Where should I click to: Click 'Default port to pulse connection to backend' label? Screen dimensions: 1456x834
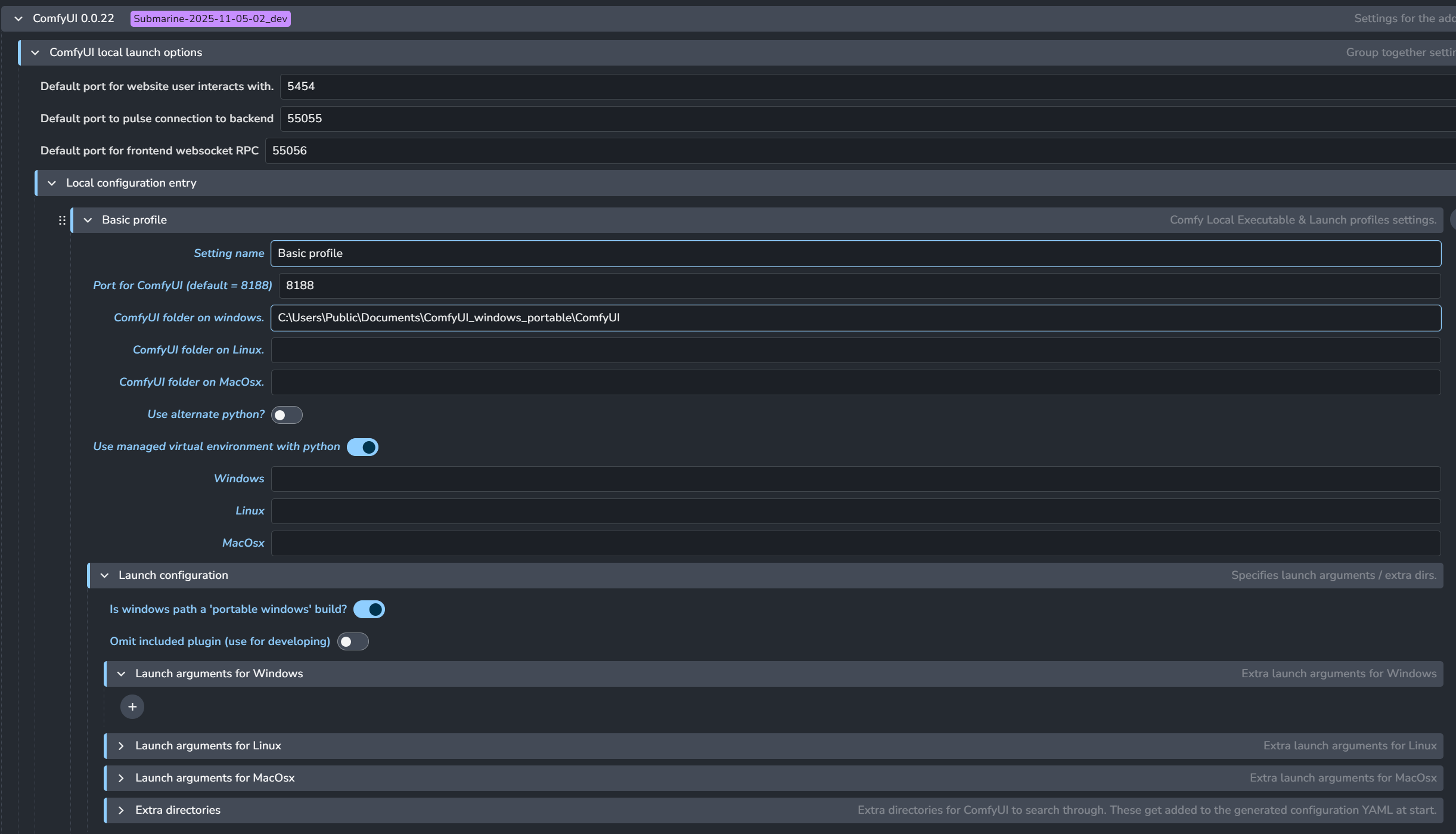tap(157, 119)
